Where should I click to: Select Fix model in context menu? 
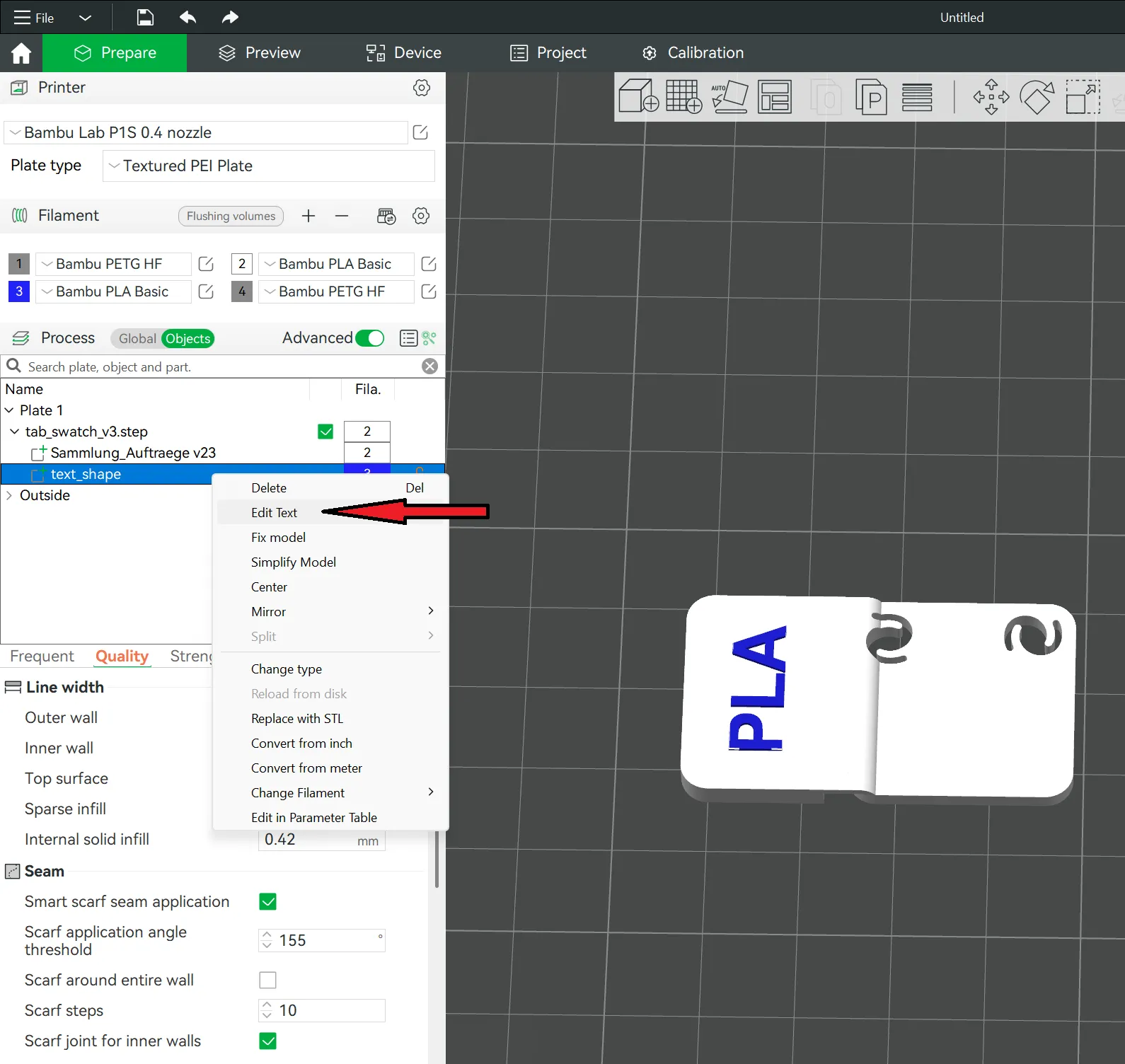[330, 538]
